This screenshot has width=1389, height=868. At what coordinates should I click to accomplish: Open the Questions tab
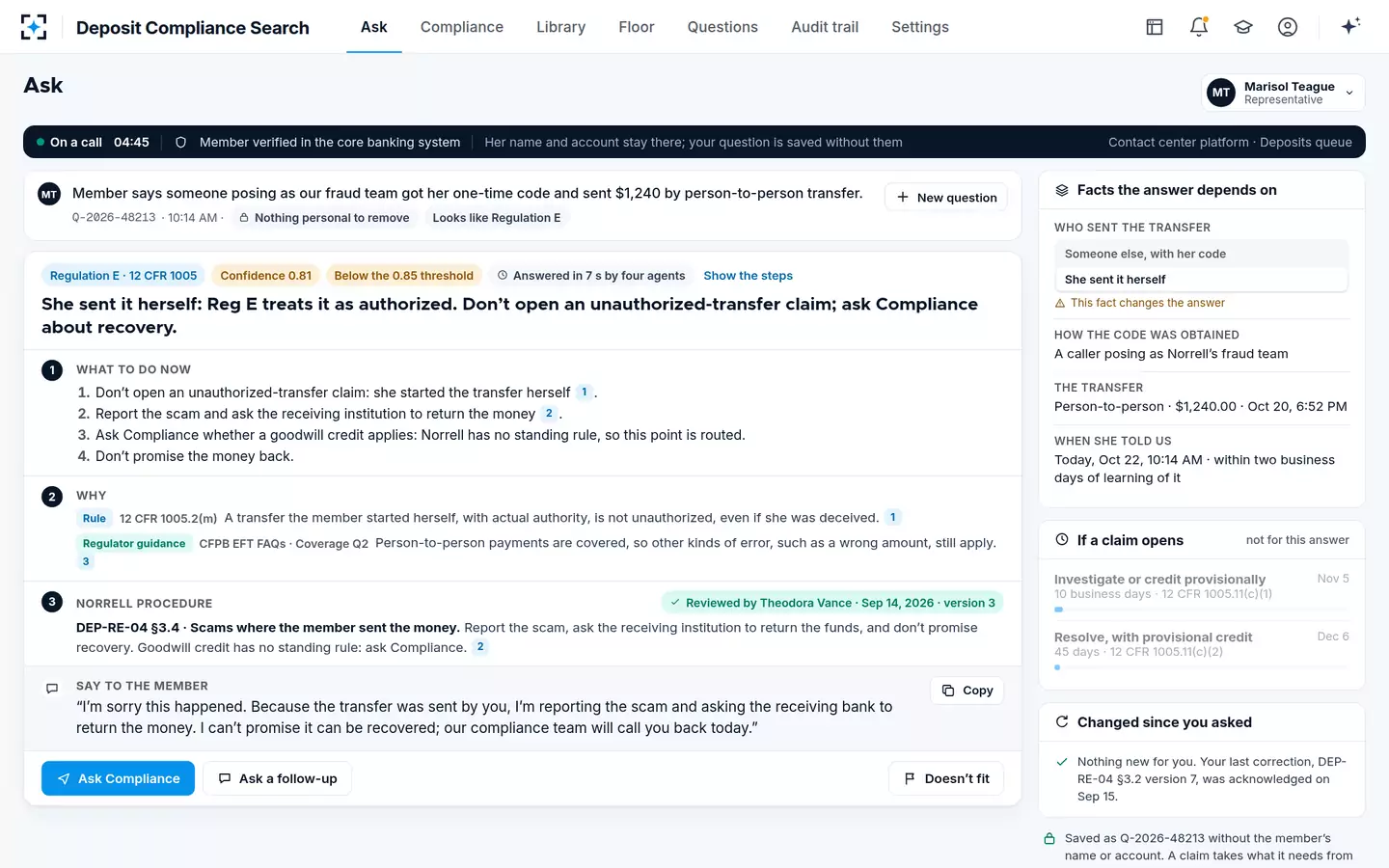(722, 27)
